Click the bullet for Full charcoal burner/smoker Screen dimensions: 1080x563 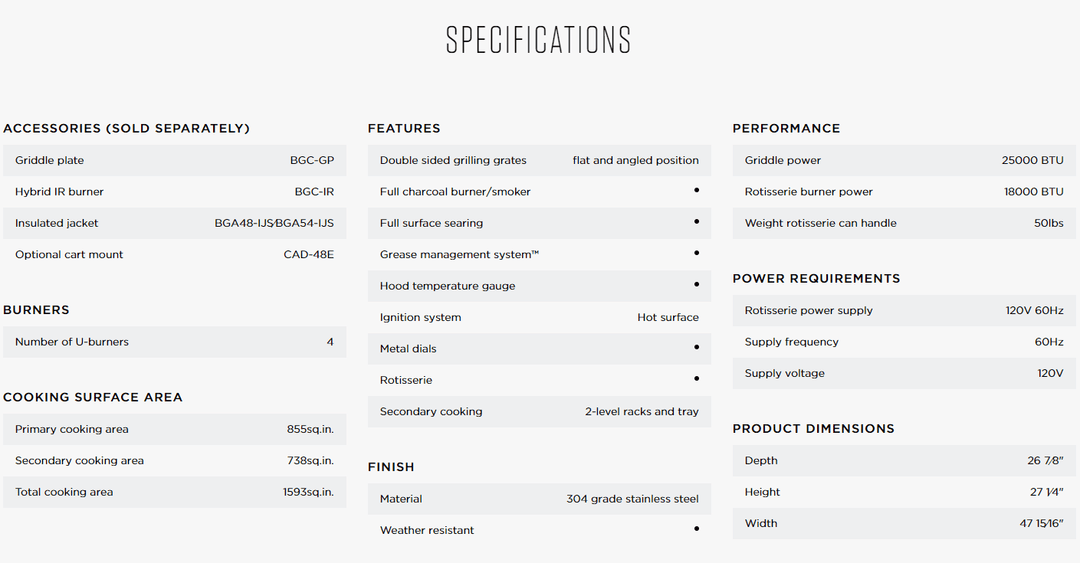click(x=696, y=190)
